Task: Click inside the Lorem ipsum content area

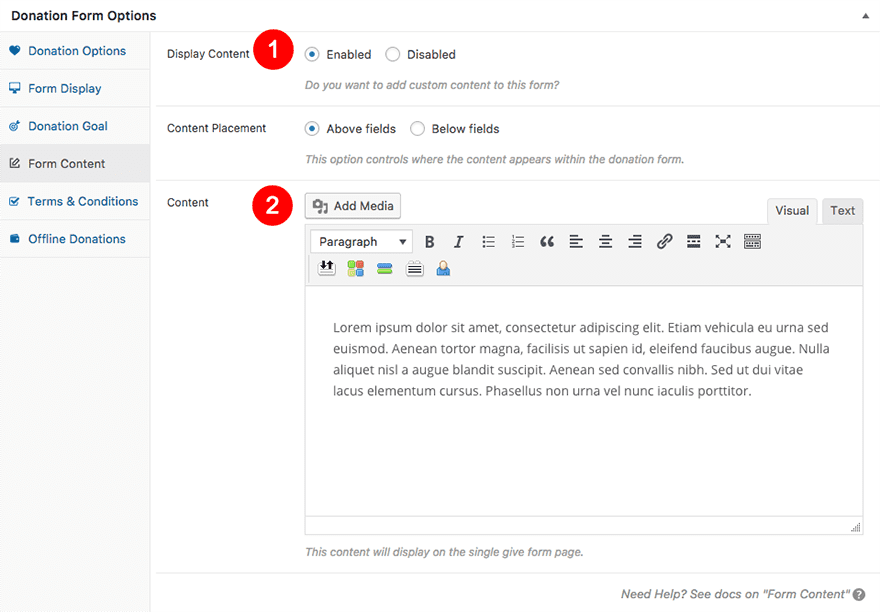Action: [x=582, y=359]
